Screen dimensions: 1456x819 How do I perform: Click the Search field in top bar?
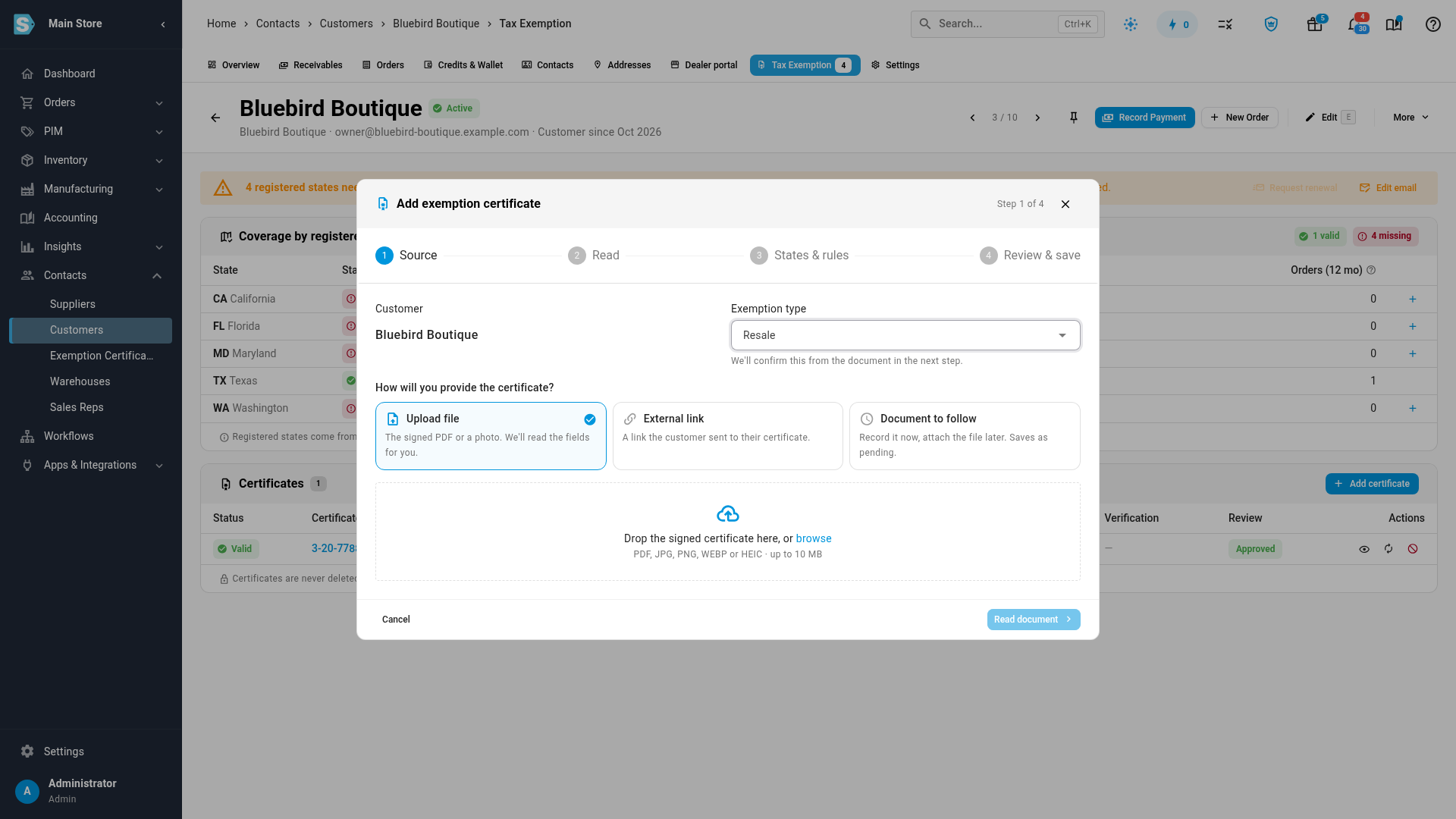(1007, 24)
